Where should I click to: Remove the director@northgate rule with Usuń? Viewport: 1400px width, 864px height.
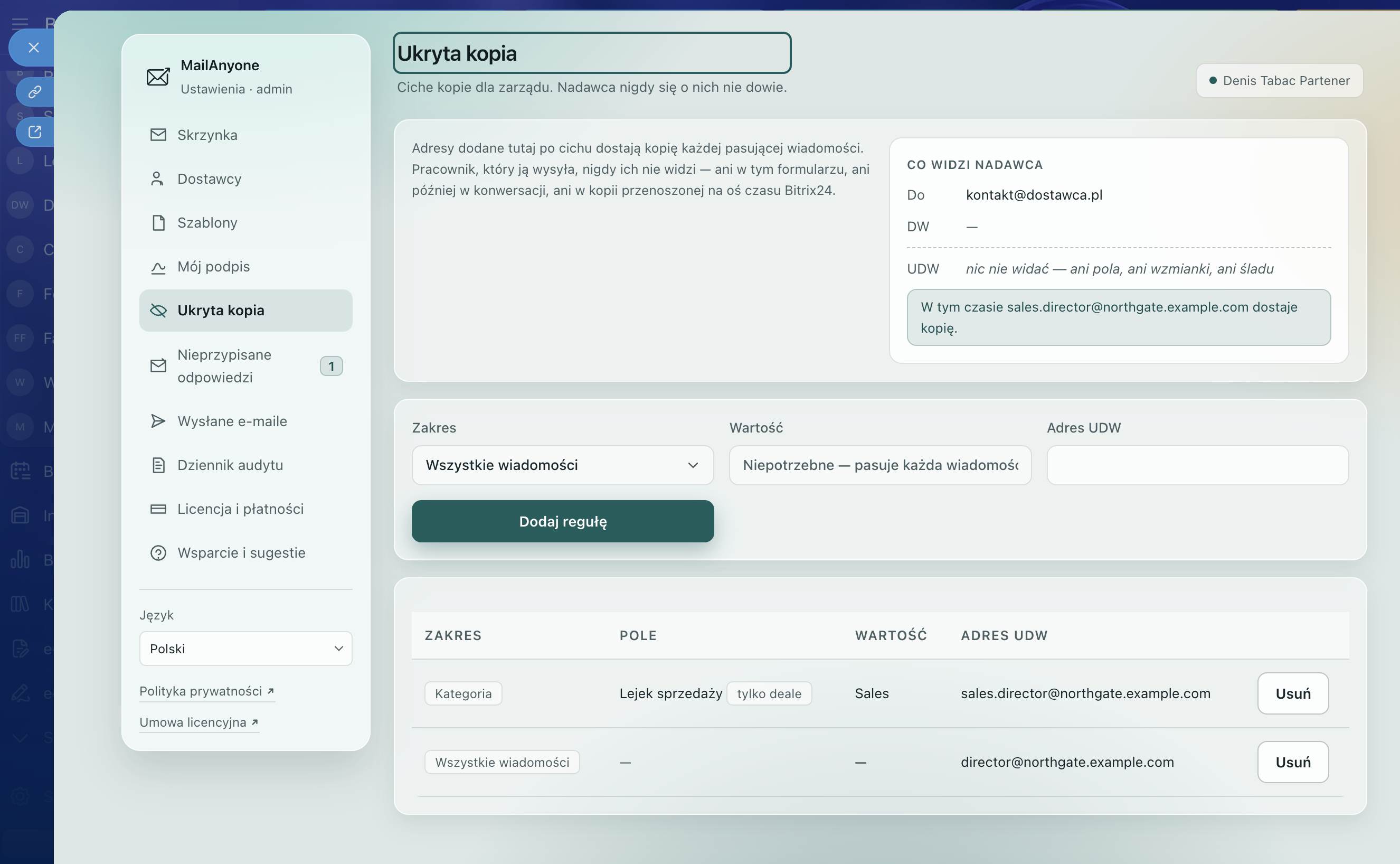click(x=1293, y=762)
